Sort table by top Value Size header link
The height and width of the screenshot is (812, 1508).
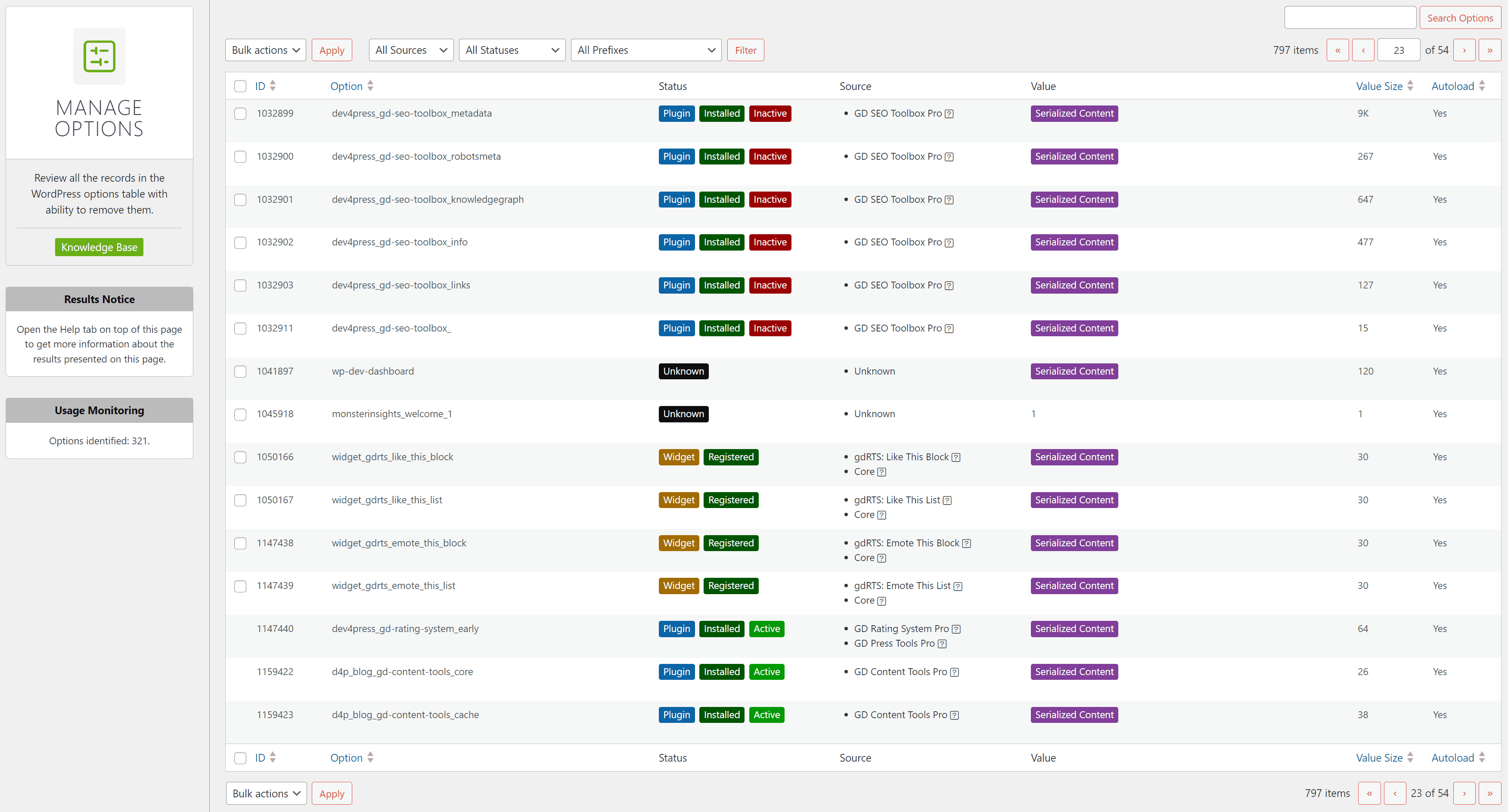click(x=1379, y=86)
